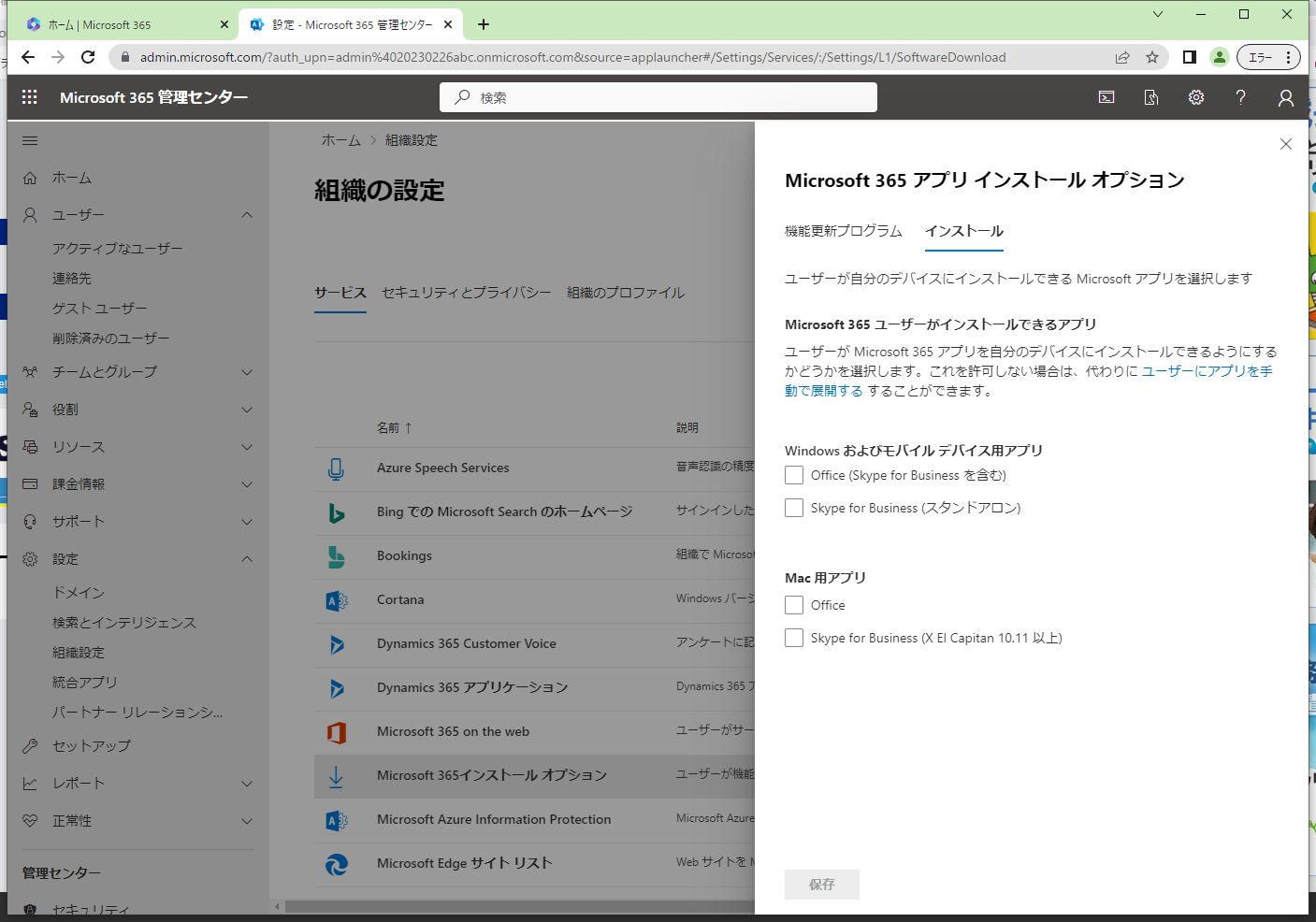Open アクティブなユーザー in sidebar
This screenshot has width=1316, height=922.
(x=118, y=249)
